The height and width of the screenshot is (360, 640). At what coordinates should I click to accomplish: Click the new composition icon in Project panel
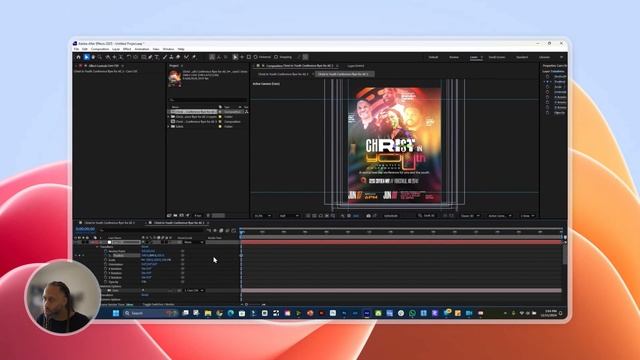[182, 215]
